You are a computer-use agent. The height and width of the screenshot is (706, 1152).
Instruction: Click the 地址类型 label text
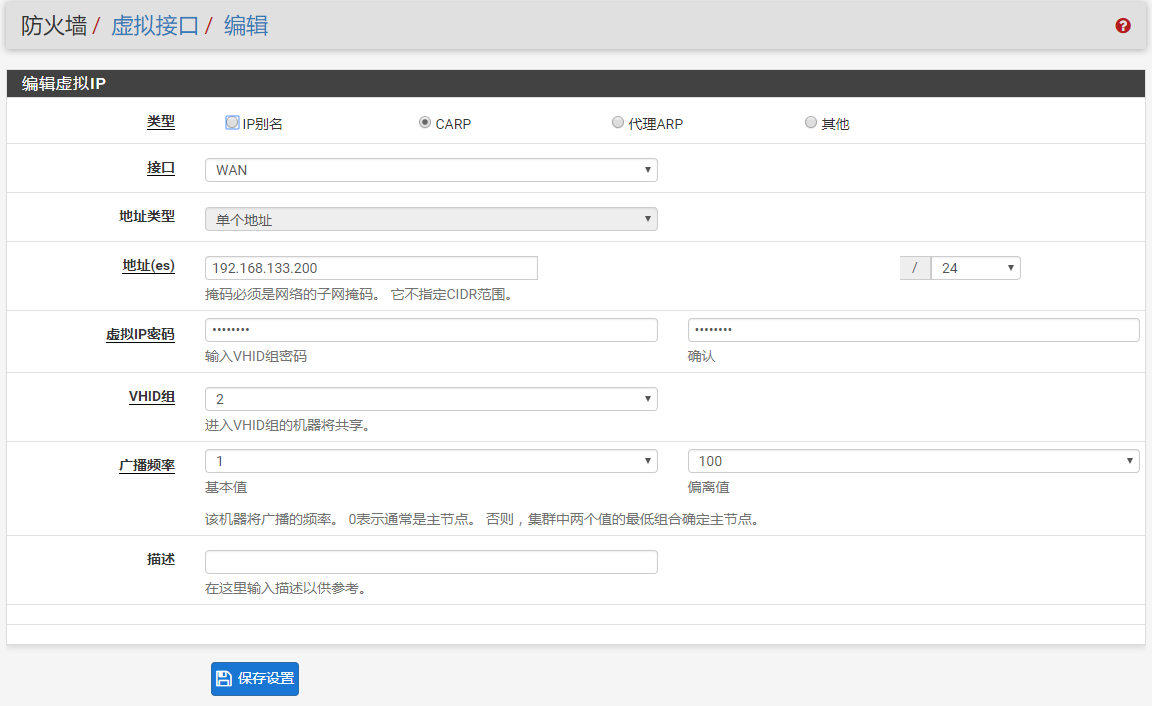tap(147, 216)
